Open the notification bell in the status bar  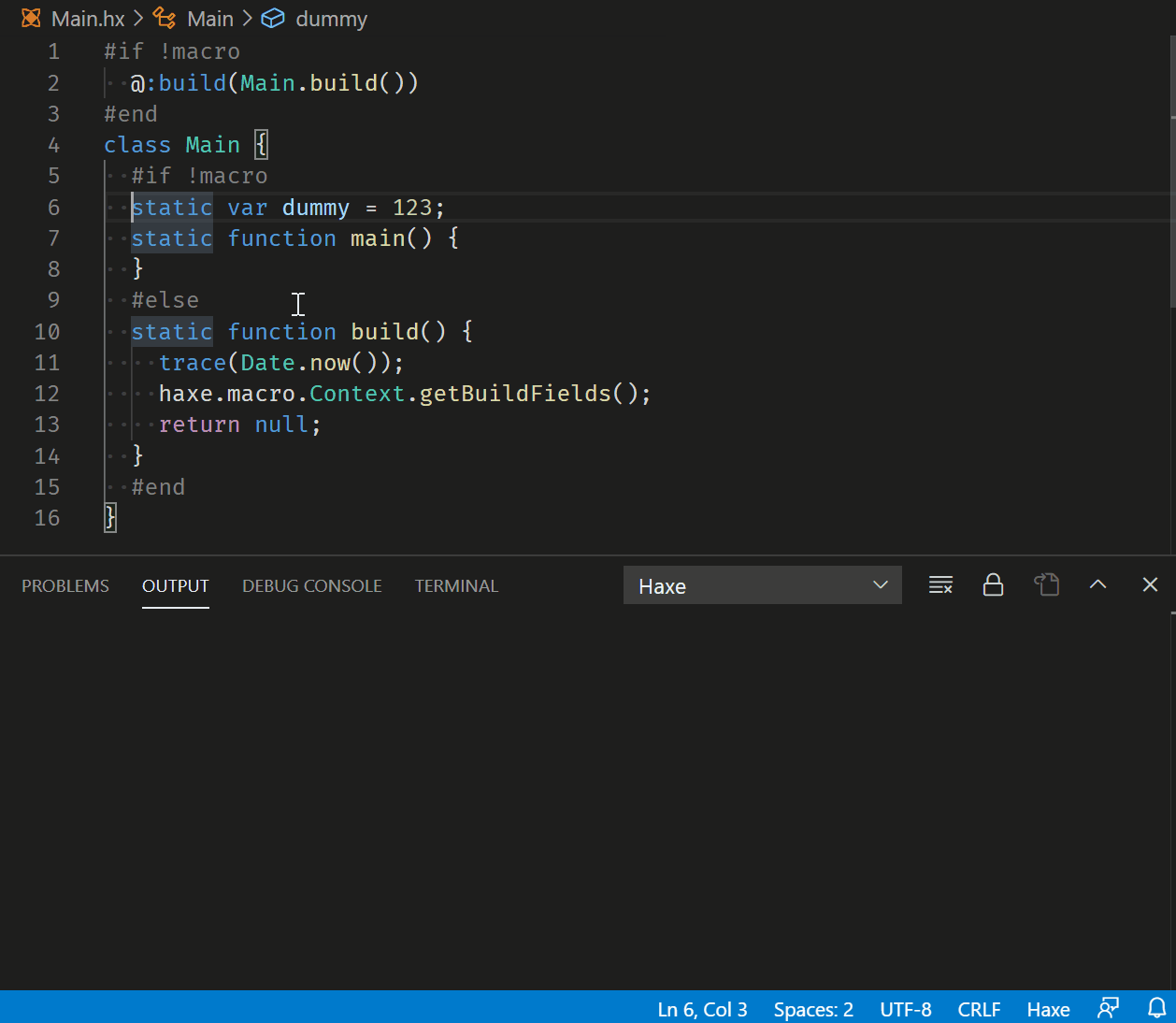1155,1009
